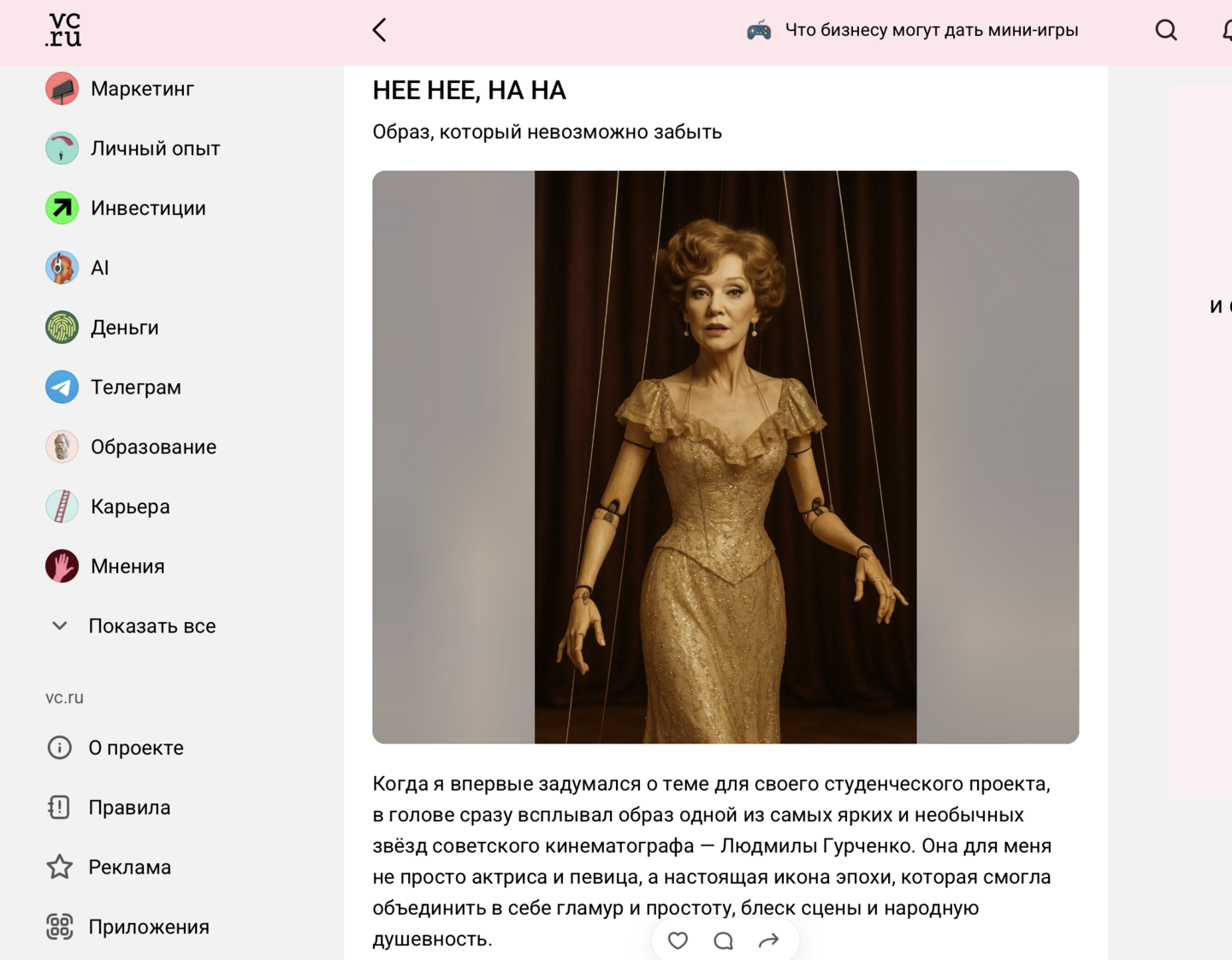Open the Инвестиции topic icon

(x=62, y=208)
